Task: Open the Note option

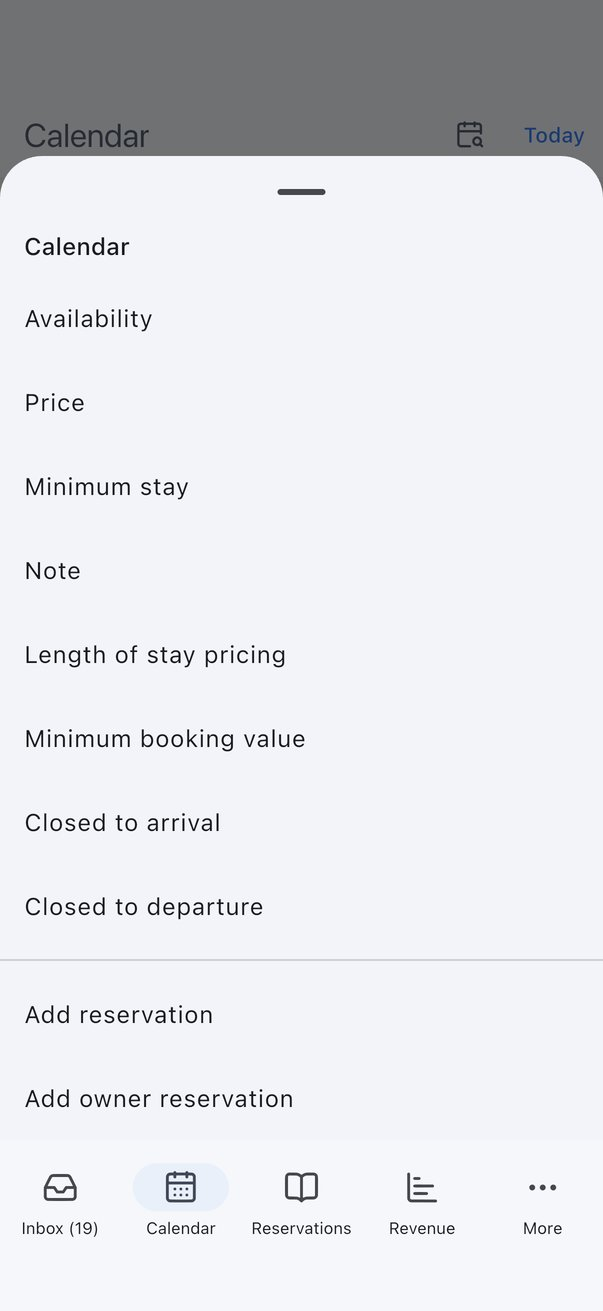Action: (x=301, y=571)
